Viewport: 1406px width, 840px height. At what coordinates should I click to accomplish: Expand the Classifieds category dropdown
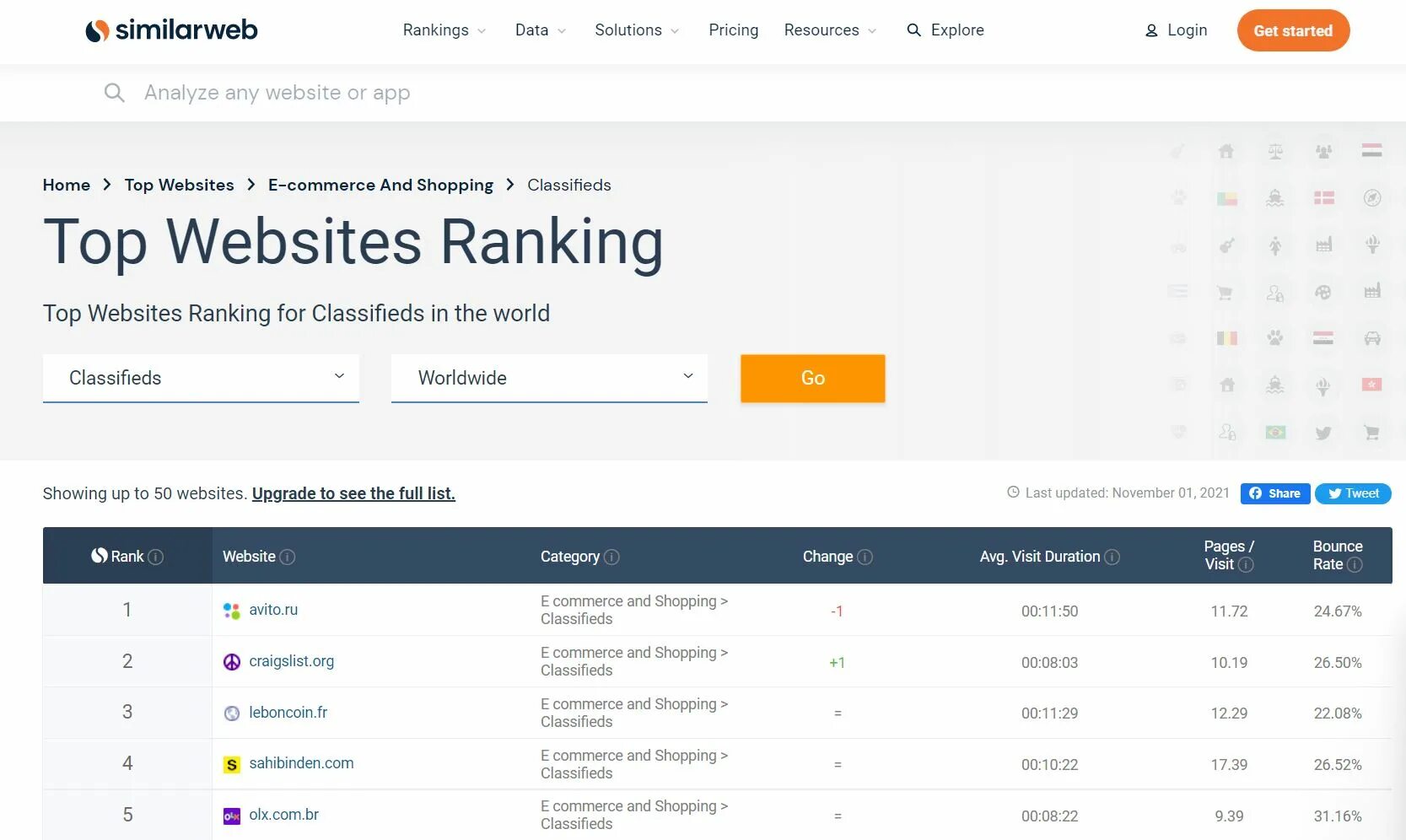201,378
